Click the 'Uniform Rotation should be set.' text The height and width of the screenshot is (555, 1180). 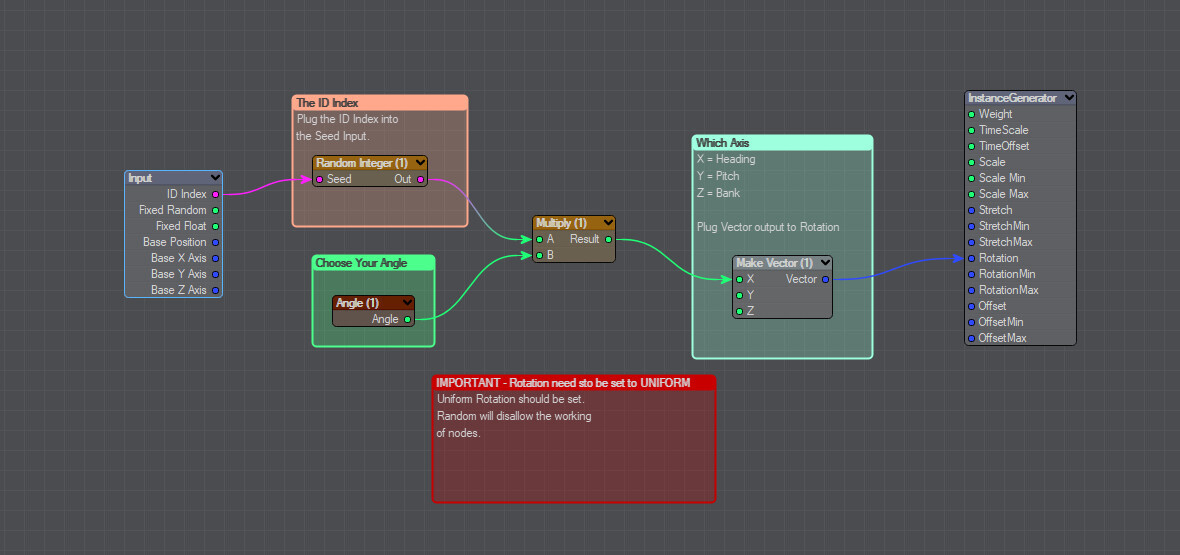coord(511,399)
